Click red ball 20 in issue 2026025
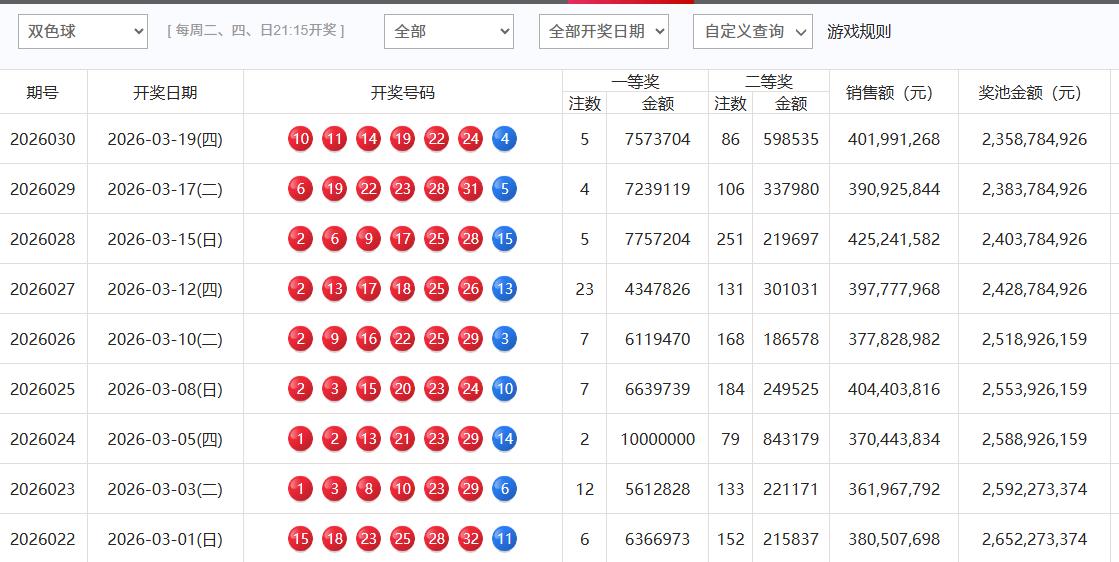 (x=402, y=388)
